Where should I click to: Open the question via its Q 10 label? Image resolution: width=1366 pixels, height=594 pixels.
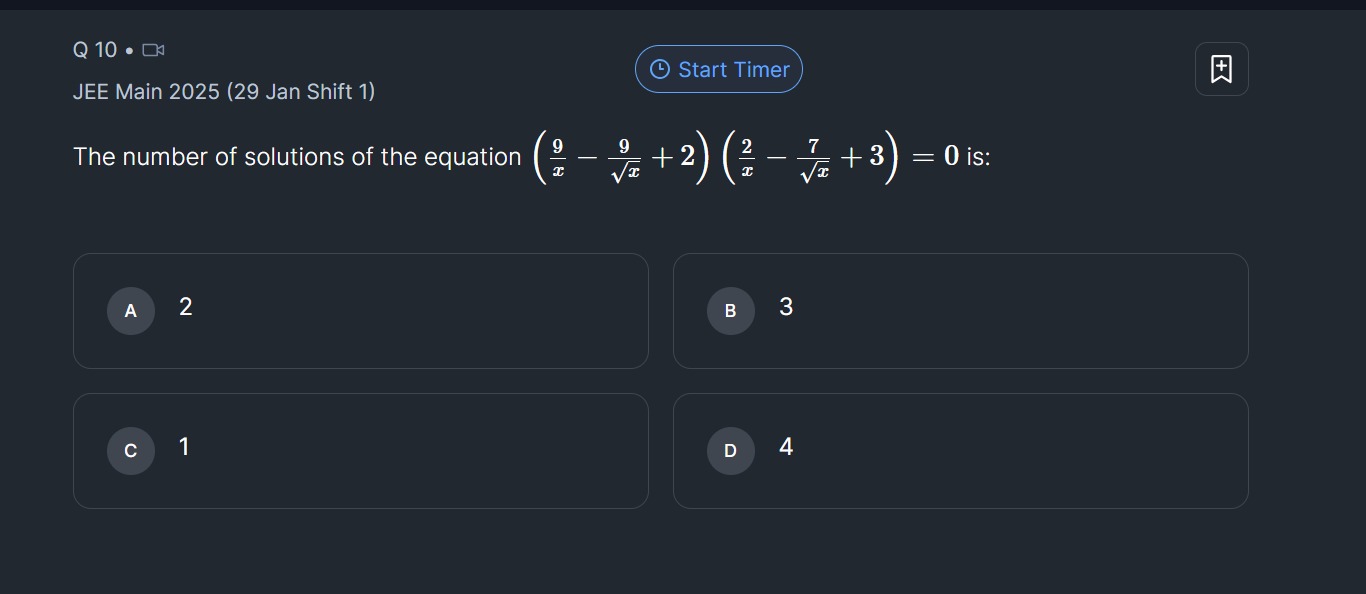tap(95, 49)
